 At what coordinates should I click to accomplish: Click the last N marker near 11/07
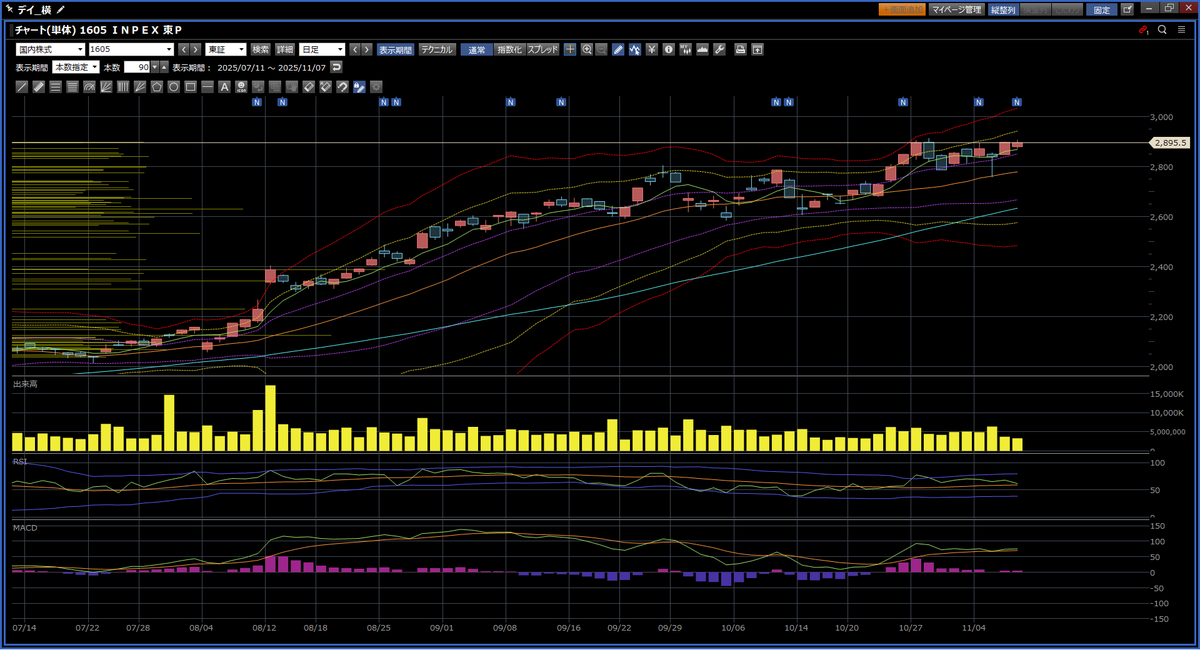click(1017, 102)
